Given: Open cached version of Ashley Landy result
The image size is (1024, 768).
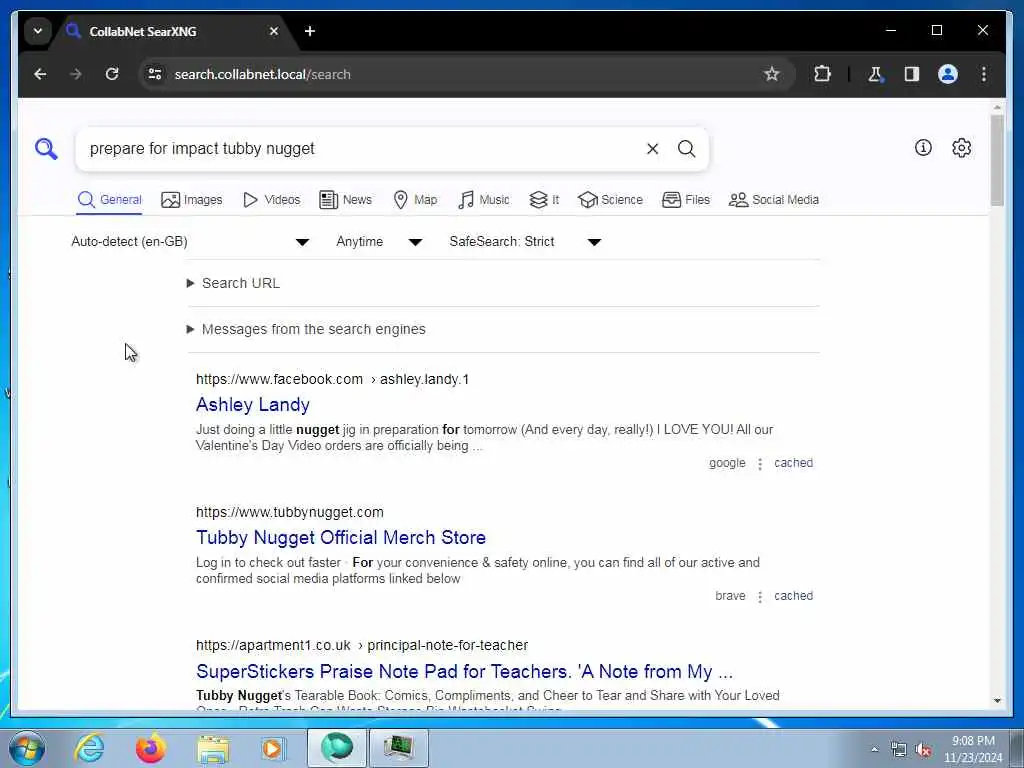Looking at the screenshot, I should coord(793,463).
